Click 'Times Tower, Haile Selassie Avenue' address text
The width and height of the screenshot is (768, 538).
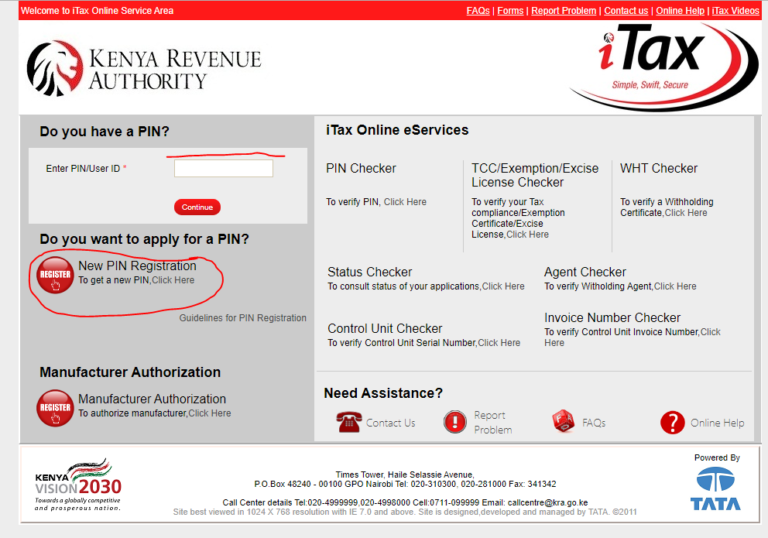[x=405, y=475]
